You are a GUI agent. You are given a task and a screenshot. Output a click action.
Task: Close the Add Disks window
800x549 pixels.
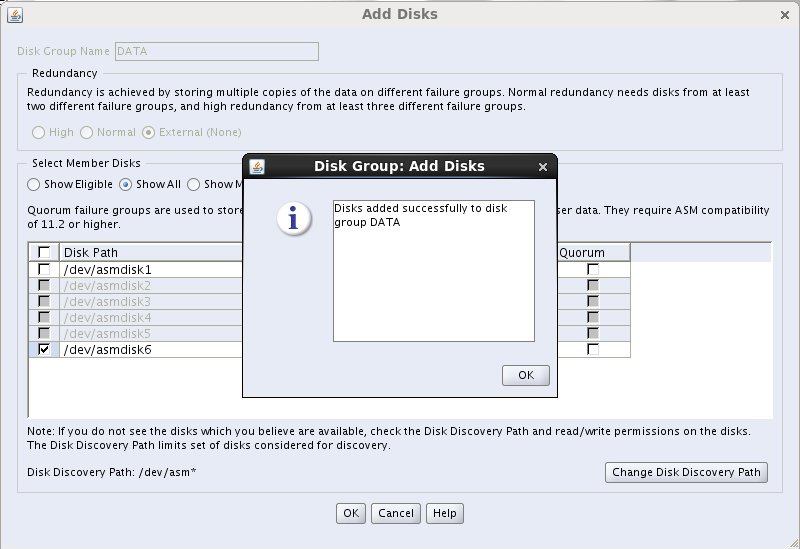tap(784, 15)
